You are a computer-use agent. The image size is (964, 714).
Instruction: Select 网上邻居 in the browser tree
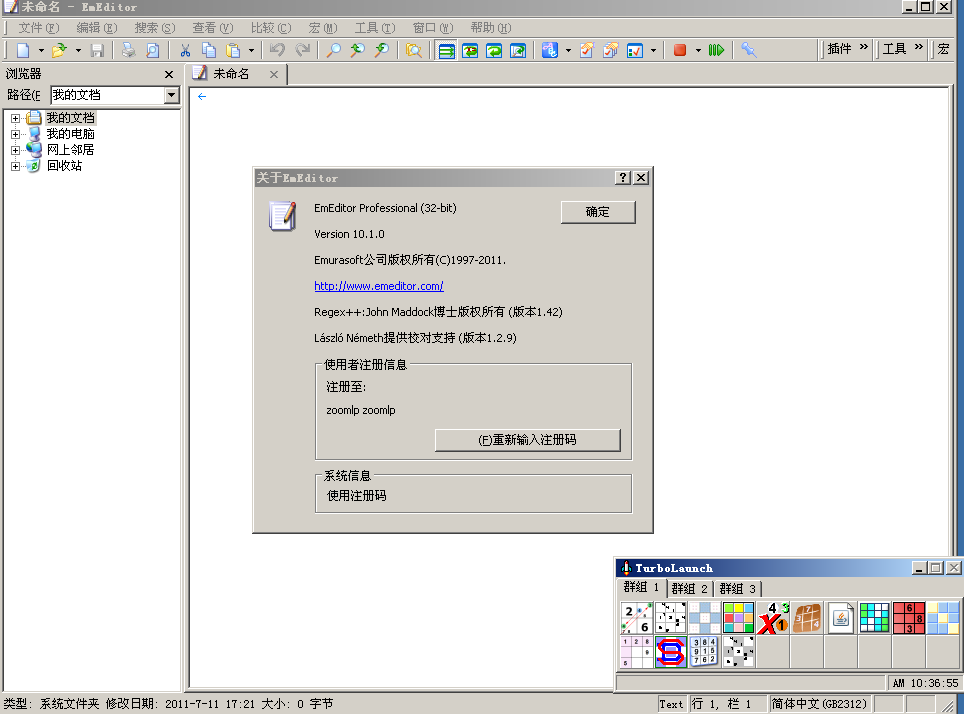pyautogui.click(x=71, y=150)
